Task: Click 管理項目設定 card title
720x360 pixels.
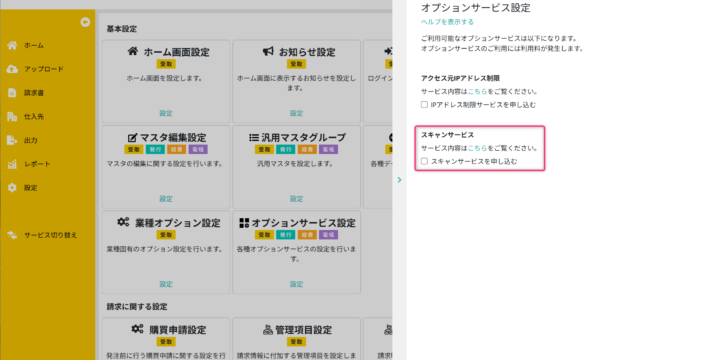Action: click(x=304, y=330)
